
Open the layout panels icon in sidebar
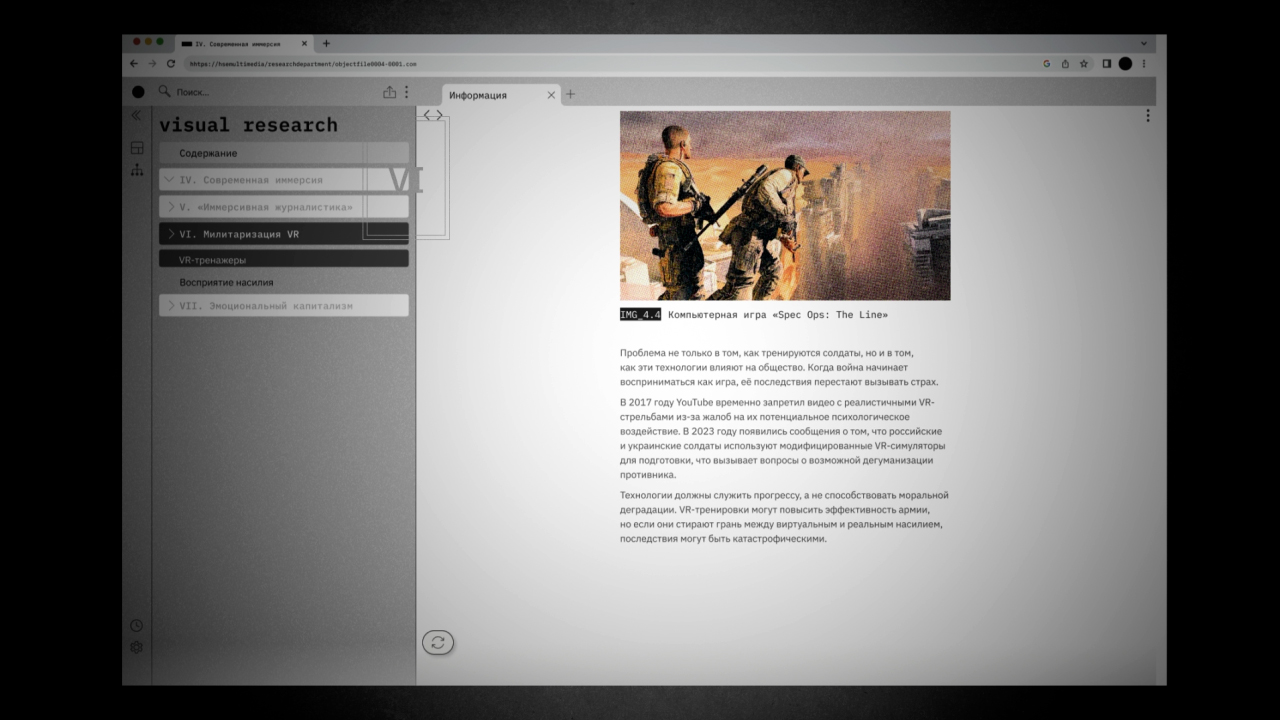coord(137,148)
